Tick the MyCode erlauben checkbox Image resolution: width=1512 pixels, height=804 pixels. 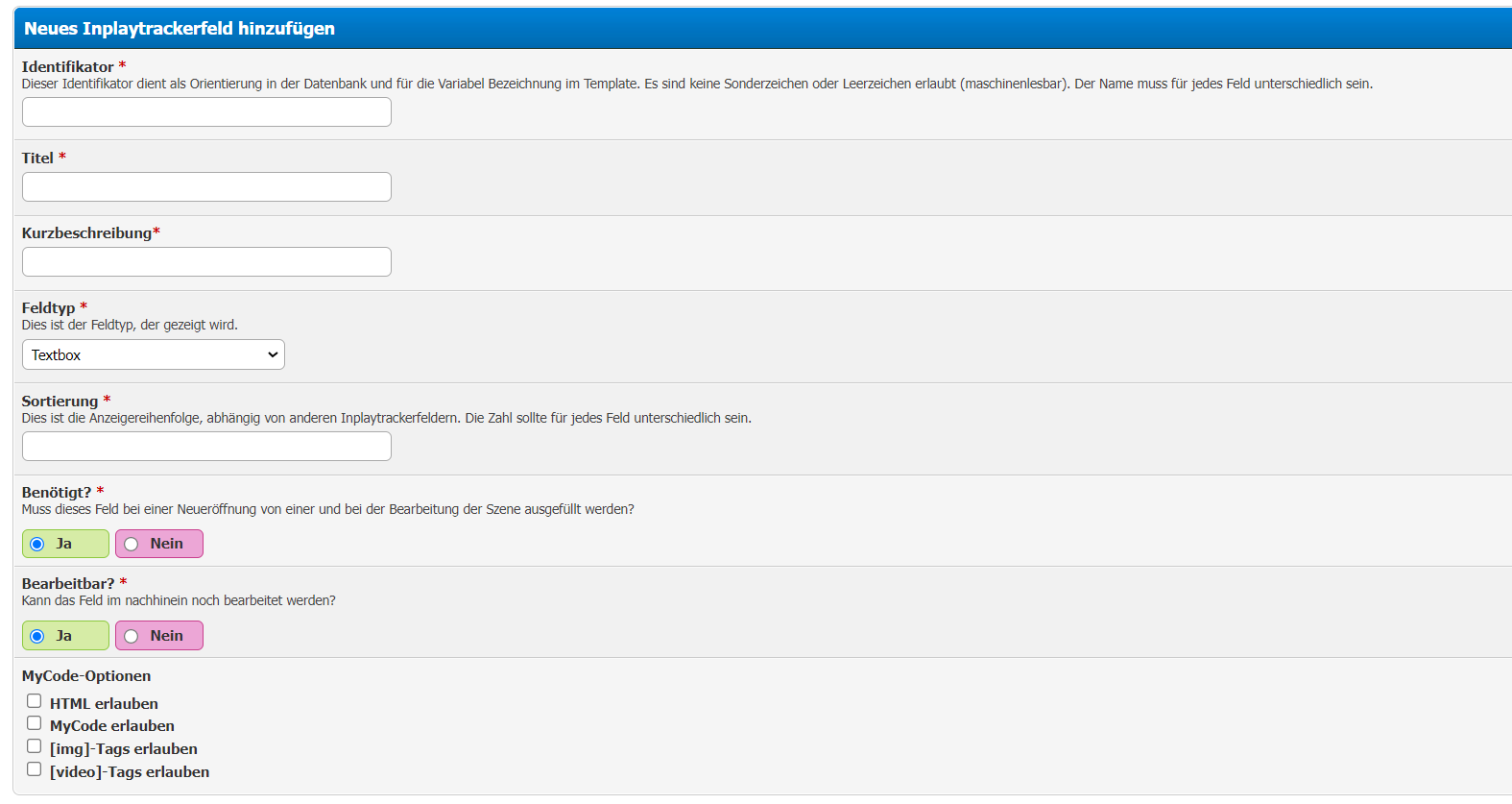click(x=35, y=723)
